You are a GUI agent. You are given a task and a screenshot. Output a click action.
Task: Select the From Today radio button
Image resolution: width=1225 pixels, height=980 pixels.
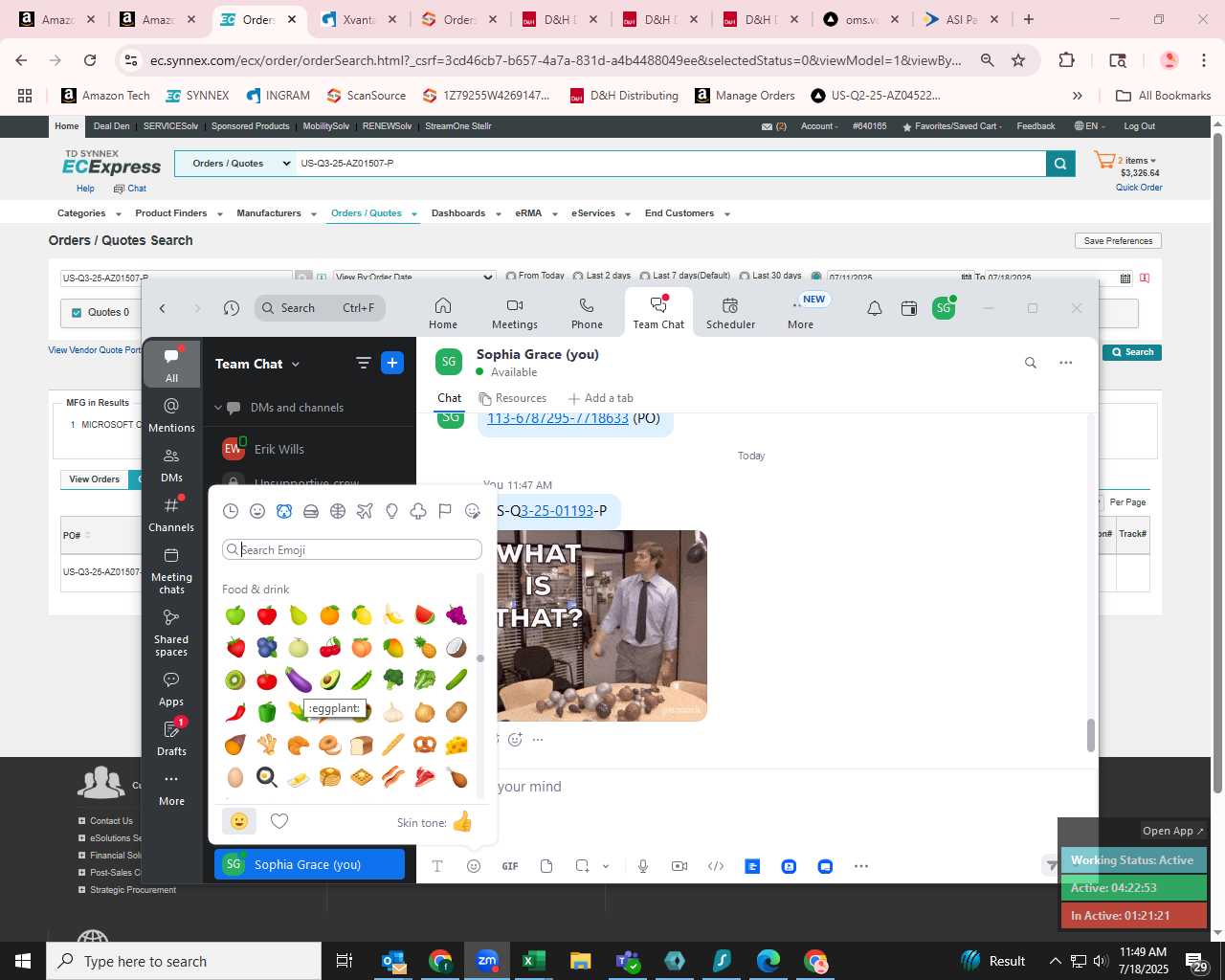coord(511,276)
